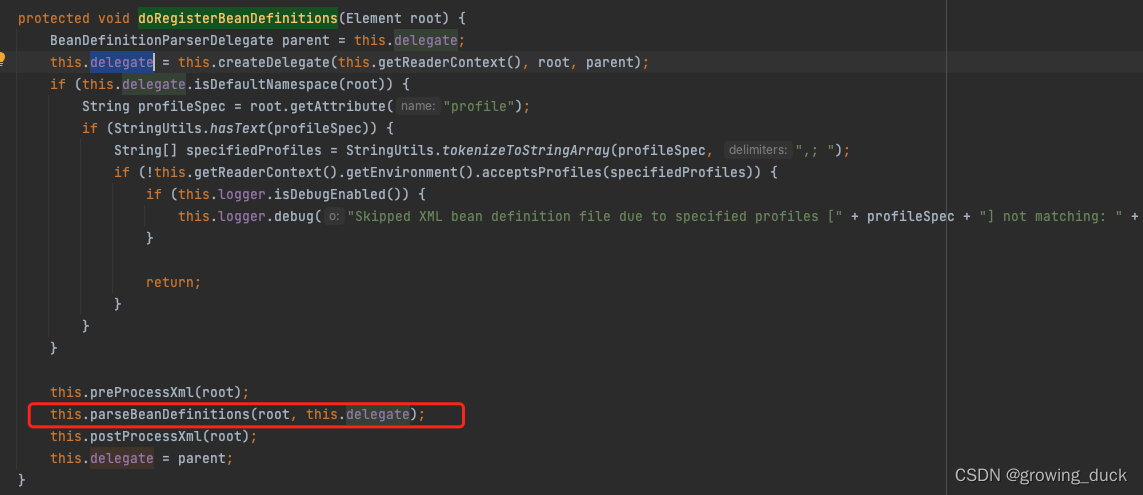
Task: Click the return keyword
Action: (170, 282)
